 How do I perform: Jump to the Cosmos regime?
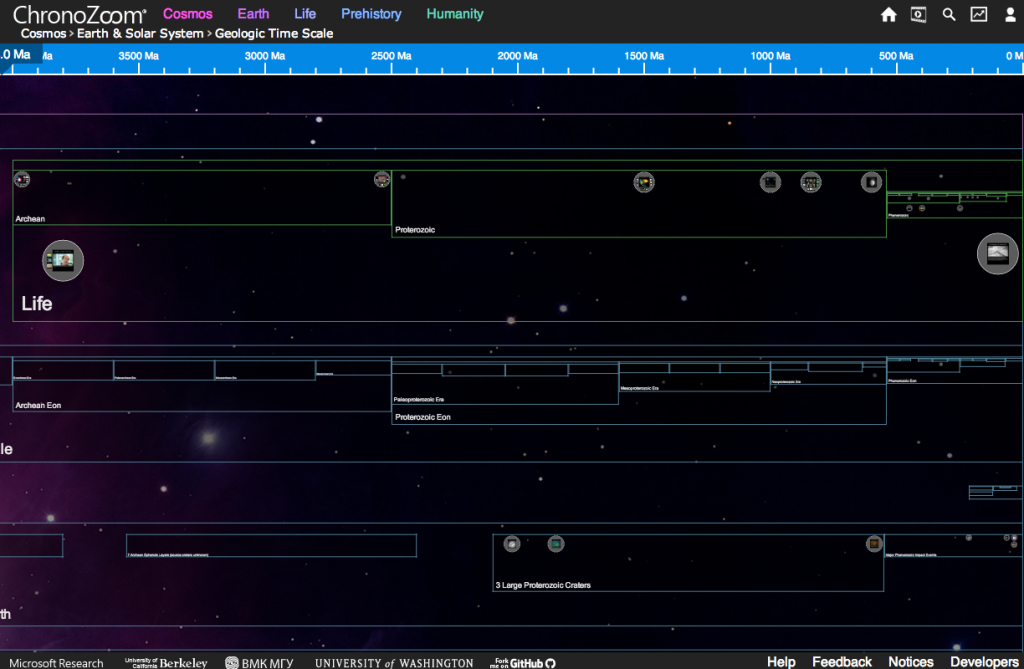tap(187, 14)
